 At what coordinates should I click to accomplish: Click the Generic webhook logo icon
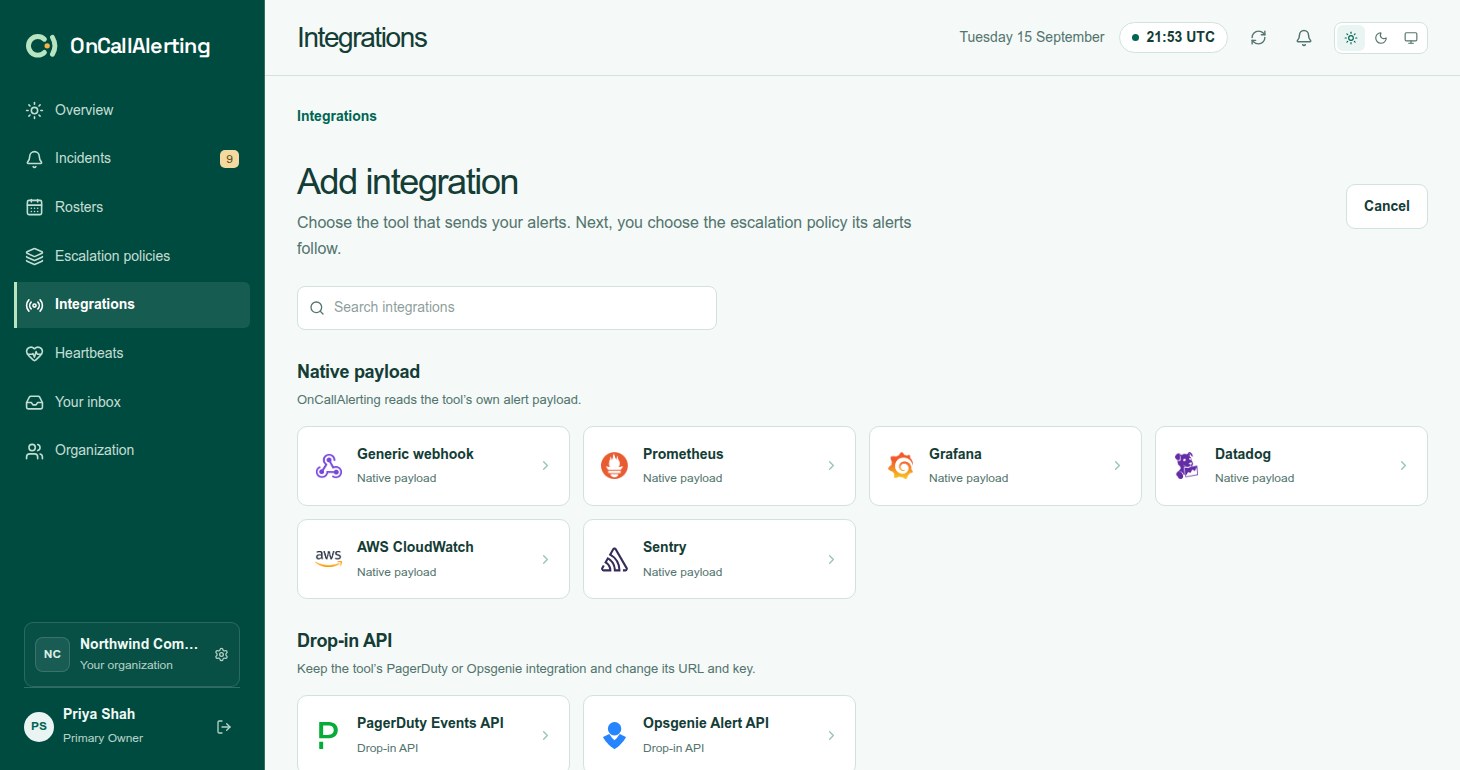(x=329, y=466)
